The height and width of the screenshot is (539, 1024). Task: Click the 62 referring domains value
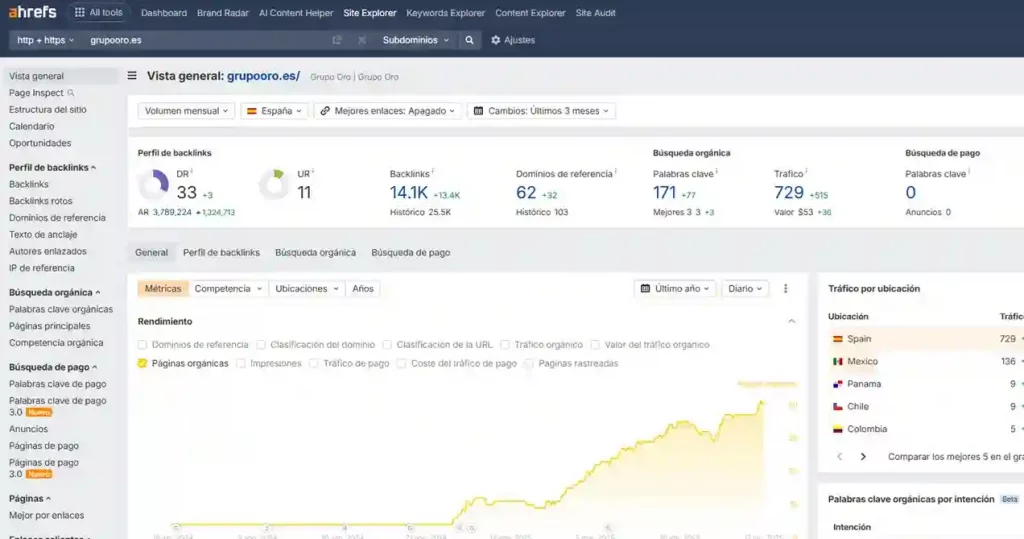(526, 193)
